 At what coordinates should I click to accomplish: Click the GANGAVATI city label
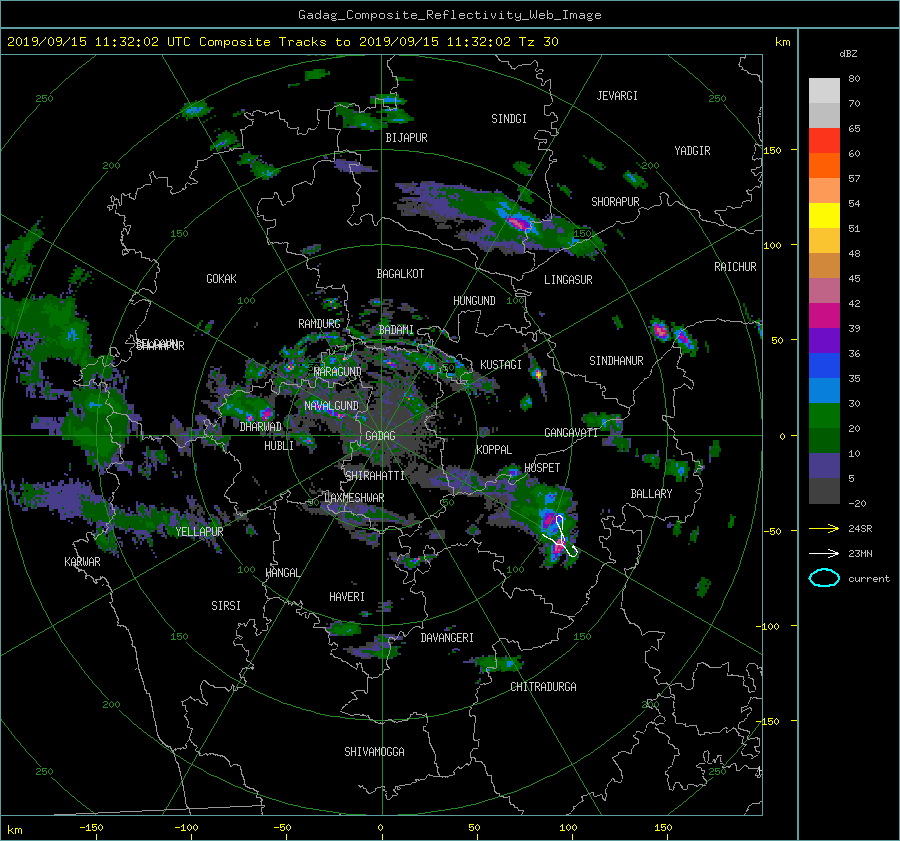click(571, 433)
